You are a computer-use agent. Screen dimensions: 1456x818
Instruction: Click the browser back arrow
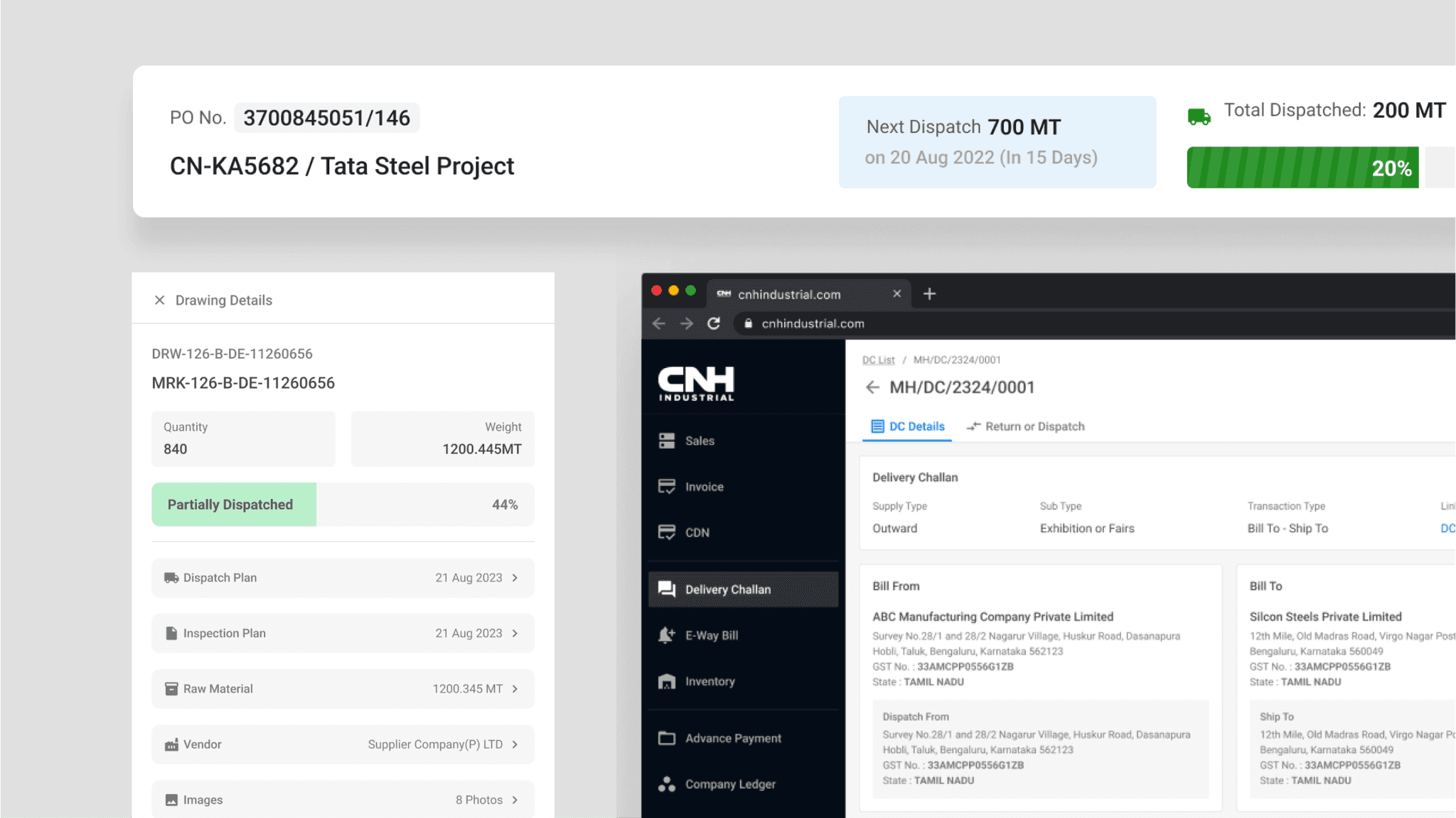[659, 323]
